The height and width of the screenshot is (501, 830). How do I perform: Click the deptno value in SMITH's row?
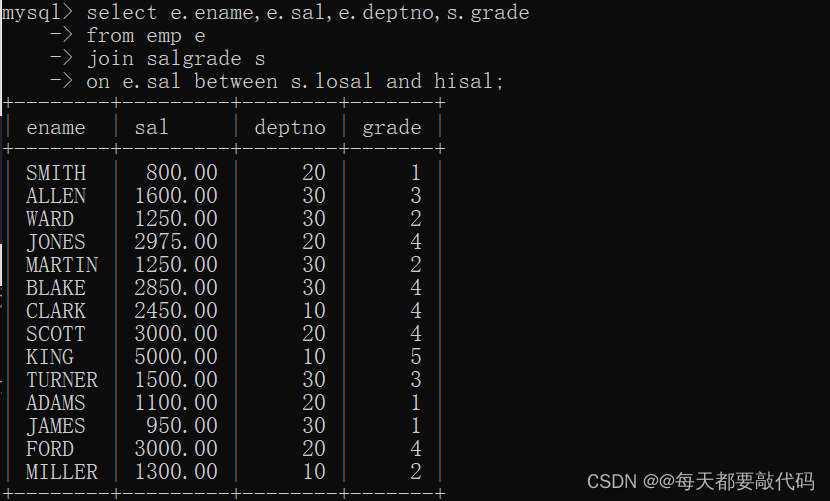314,173
